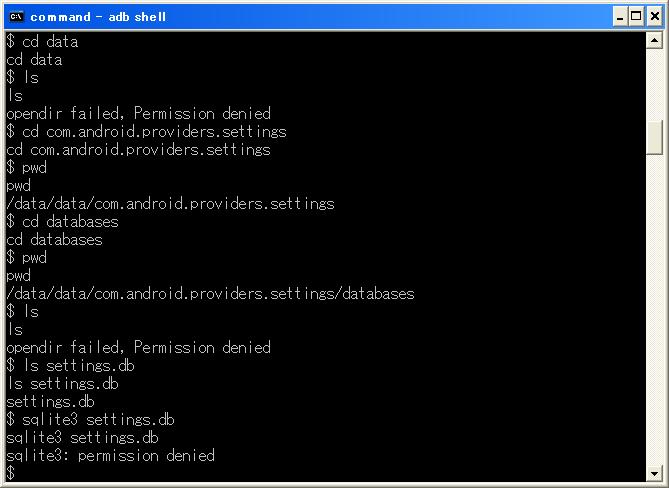Click the '$ sqlite3 settings.db' command line
This screenshot has width=669, height=488.
(x=90, y=419)
